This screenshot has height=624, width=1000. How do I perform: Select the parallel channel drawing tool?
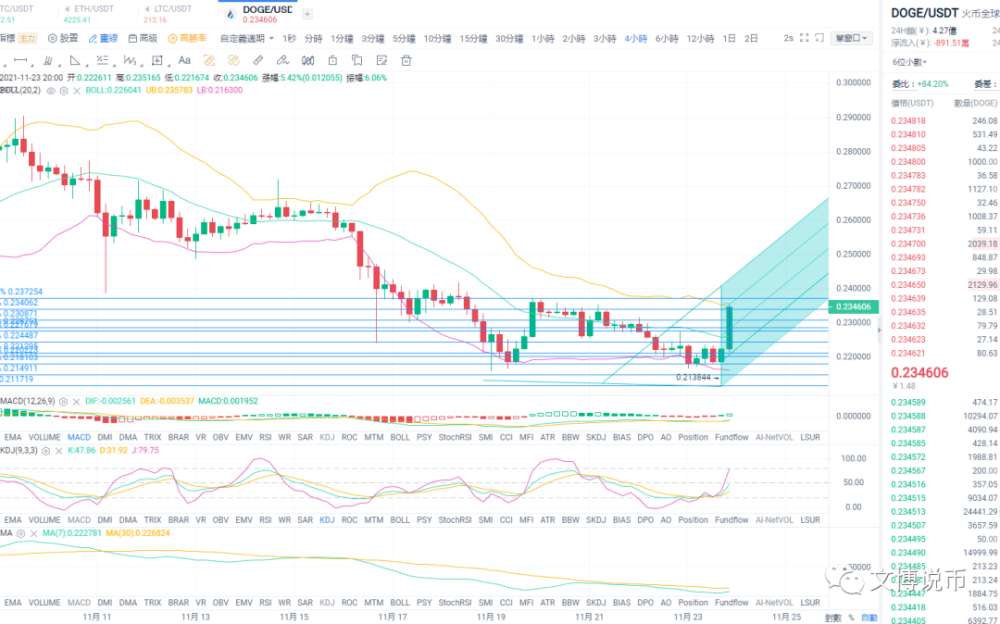[x=48, y=61]
